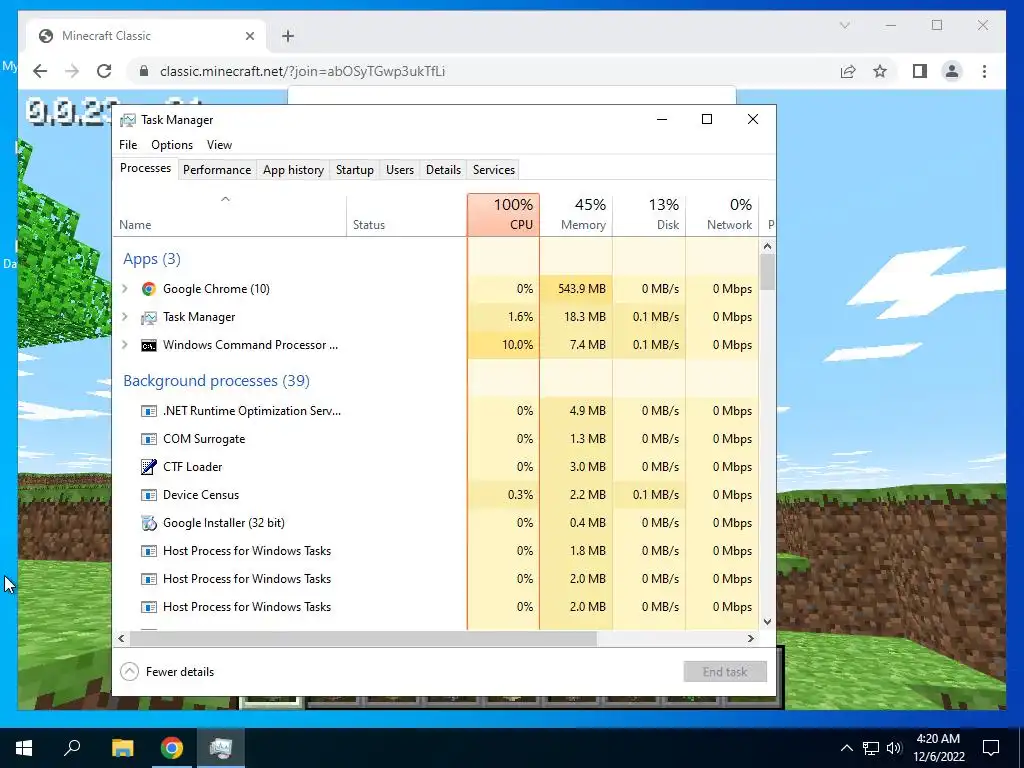Click the Chrome address bar URL
The image size is (1024, 768).
point(302,71)
